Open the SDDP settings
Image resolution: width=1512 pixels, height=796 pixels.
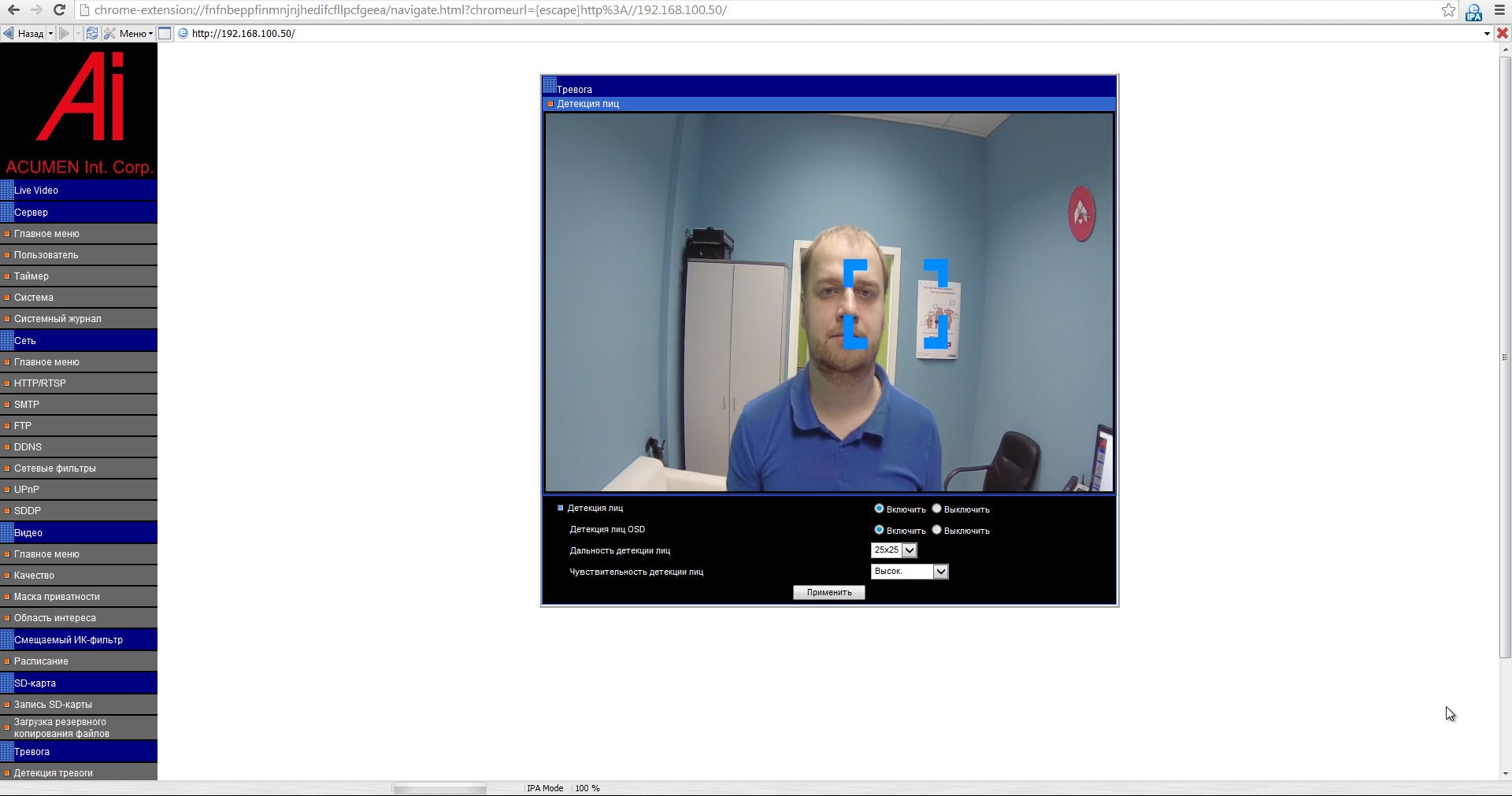coord(79,511)
